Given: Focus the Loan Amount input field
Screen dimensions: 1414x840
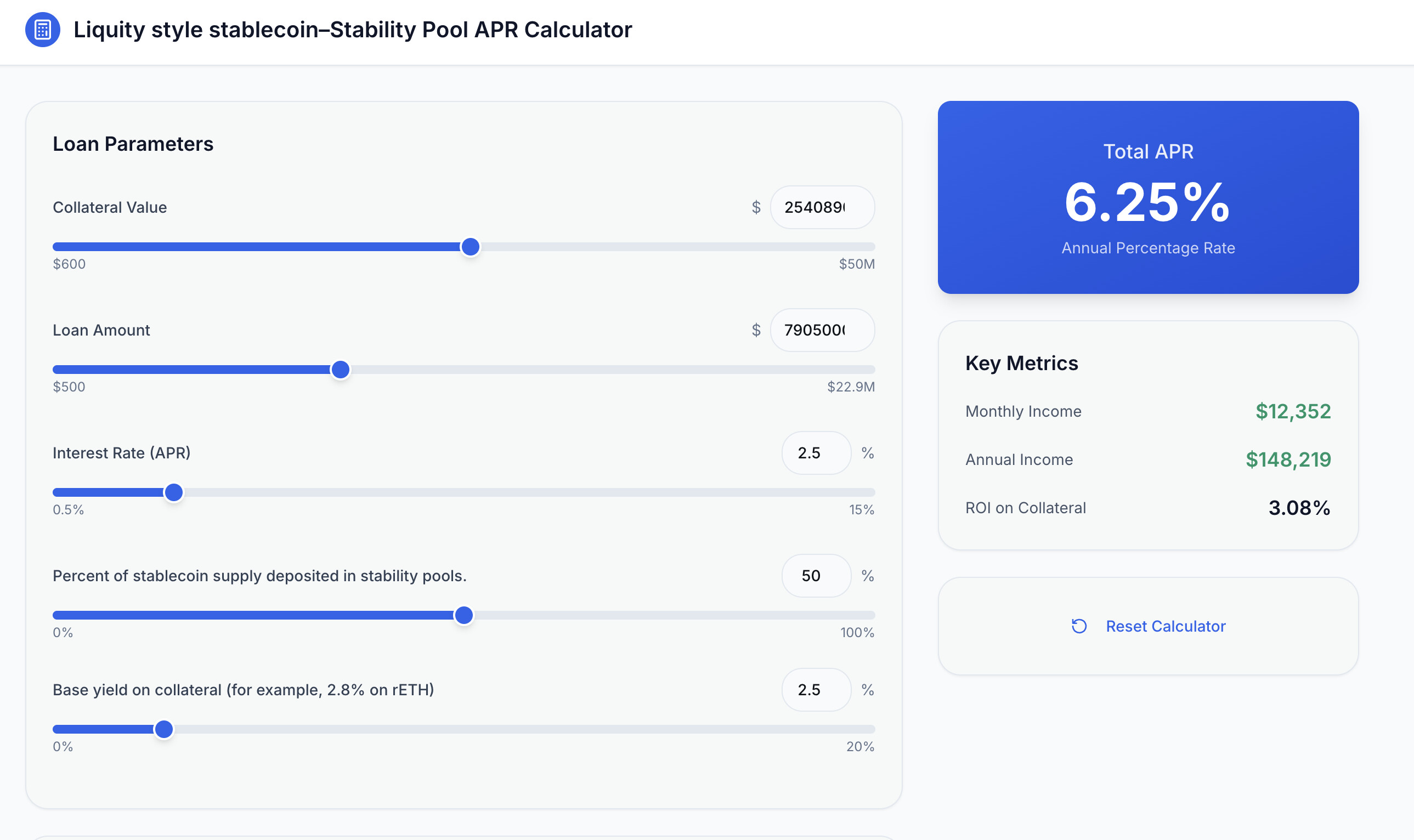Looking at the screenshot, I should [823, 330].
